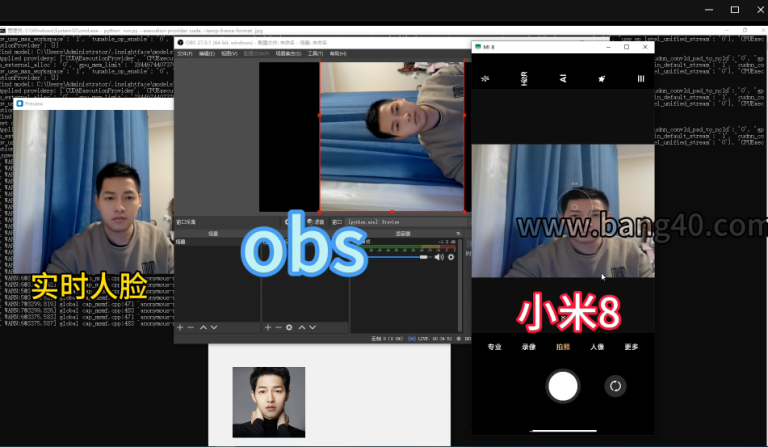The image size is (768, 447).
Task: Add a scene with plus icon
Action: [180, 327]
